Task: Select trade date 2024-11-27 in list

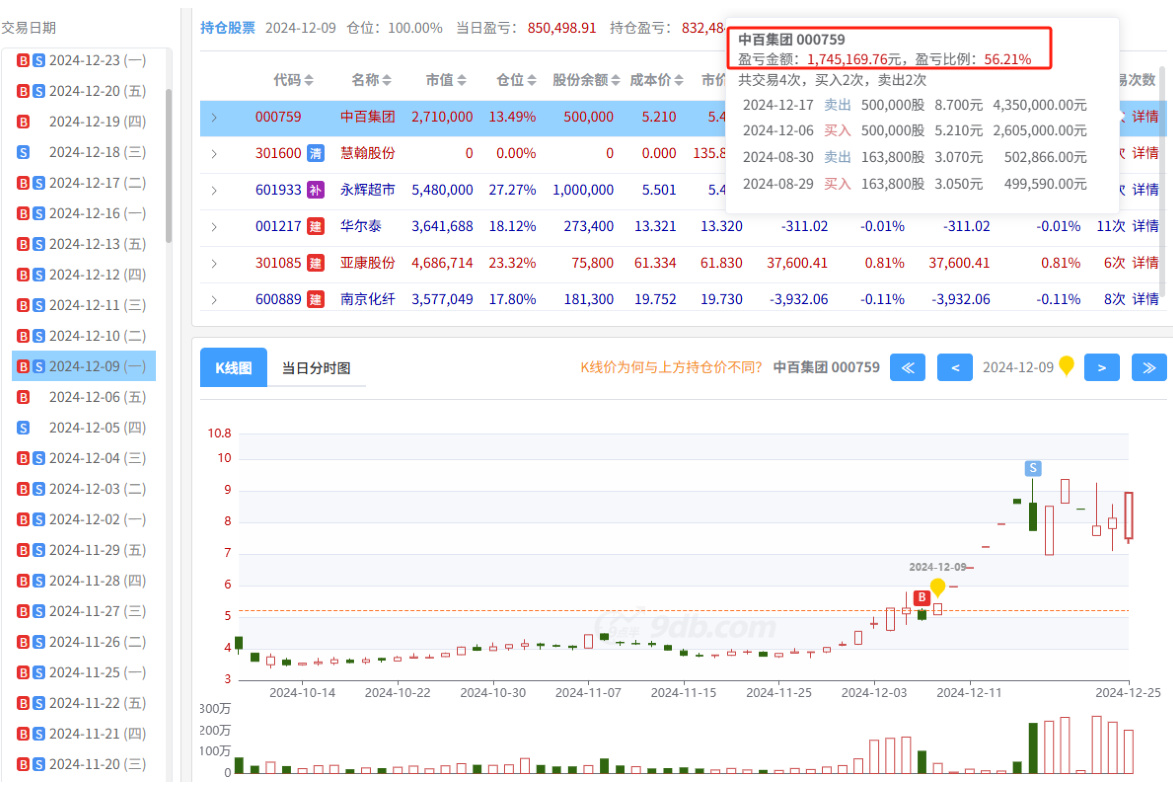Action: [84, 612]
